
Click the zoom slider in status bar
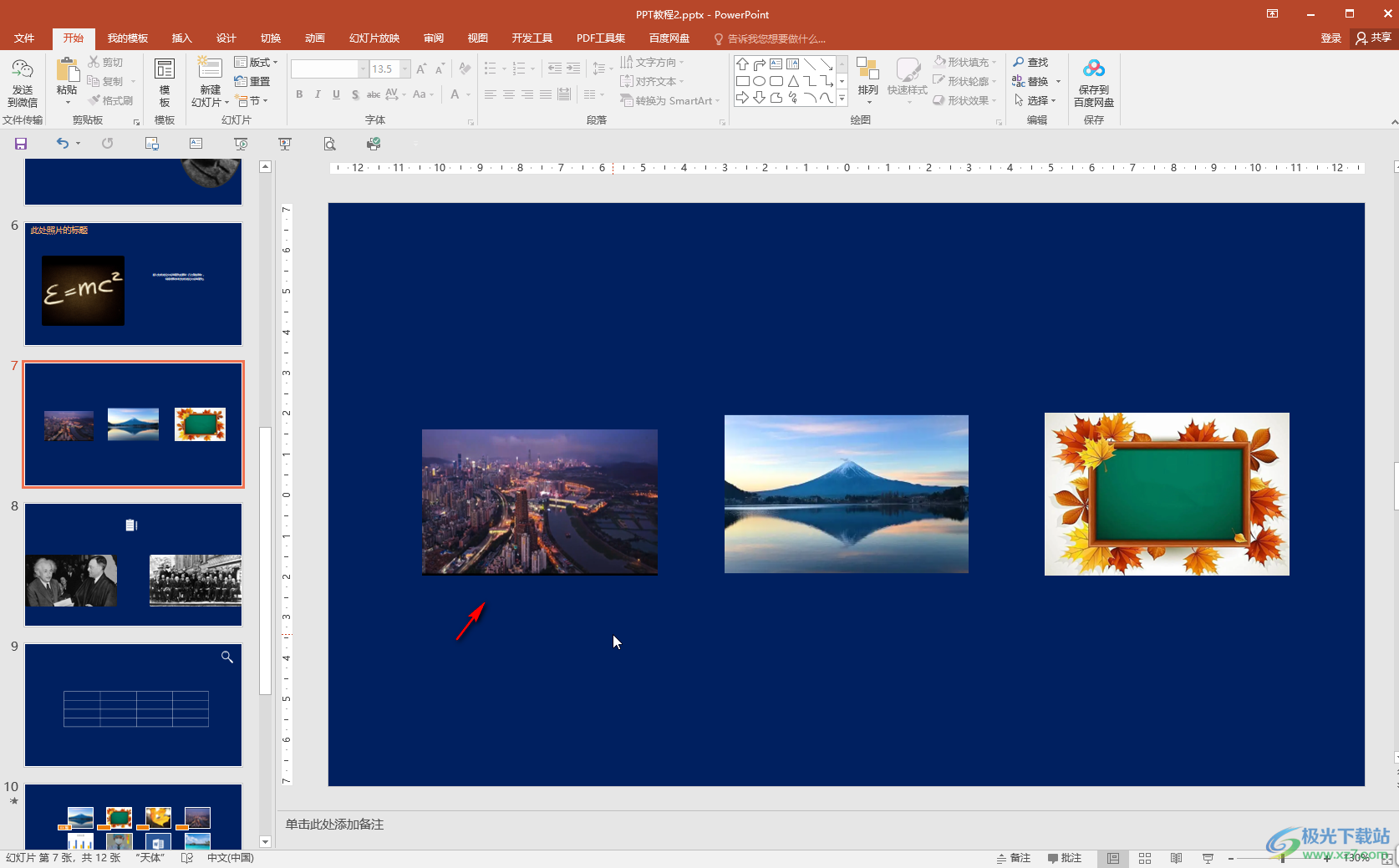[1283, 858]
